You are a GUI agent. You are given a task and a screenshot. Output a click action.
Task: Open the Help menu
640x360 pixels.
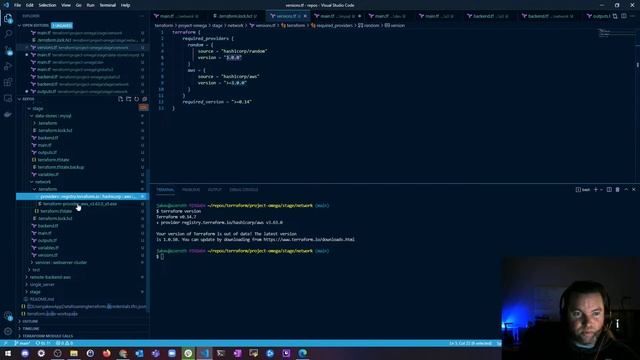click(x=125, y=5)
